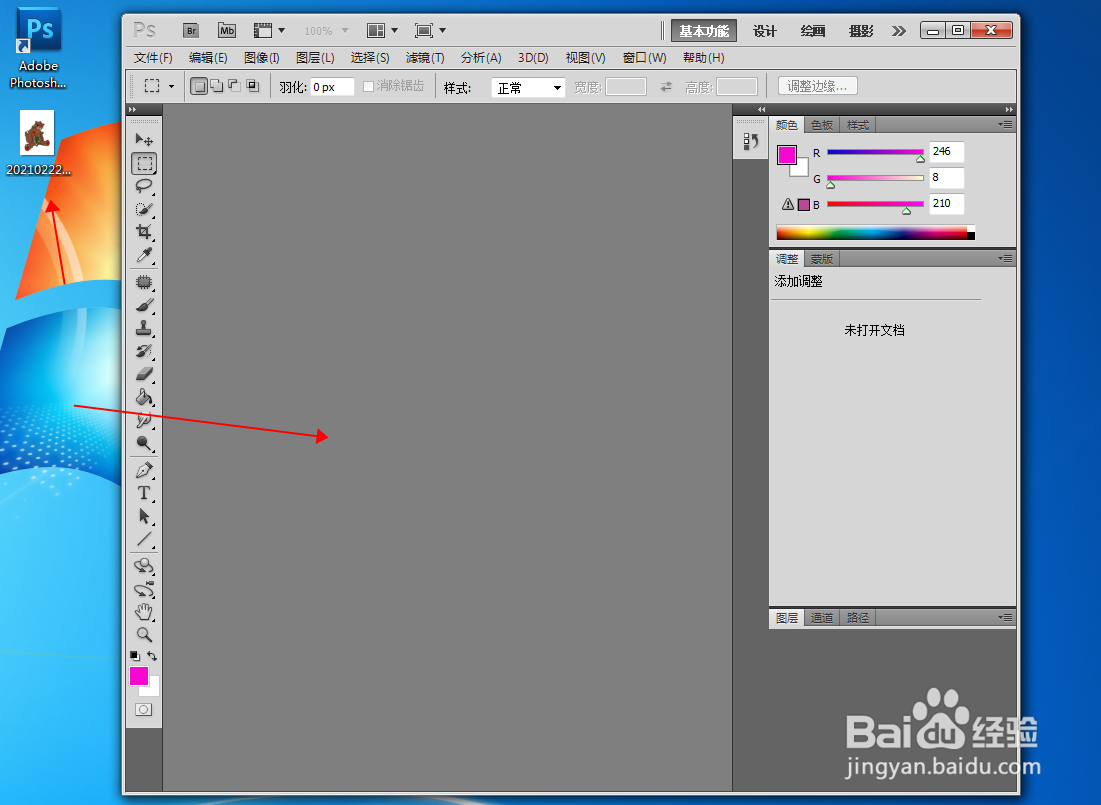1101x805 pixels.
Task: Select the Move tool
Action: point(143,140)
